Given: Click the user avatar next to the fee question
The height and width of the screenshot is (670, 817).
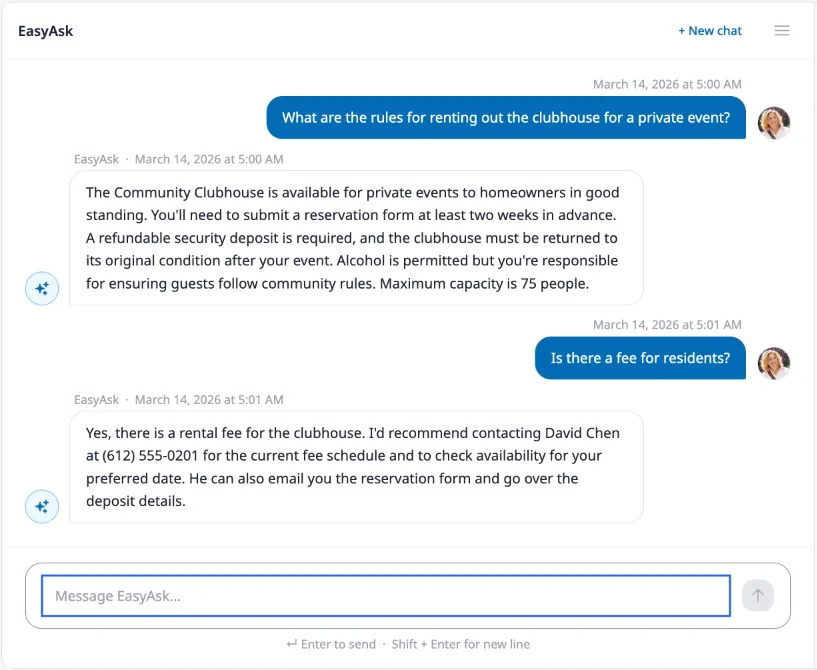Looking at the screenshot, I should pos(774,364).
